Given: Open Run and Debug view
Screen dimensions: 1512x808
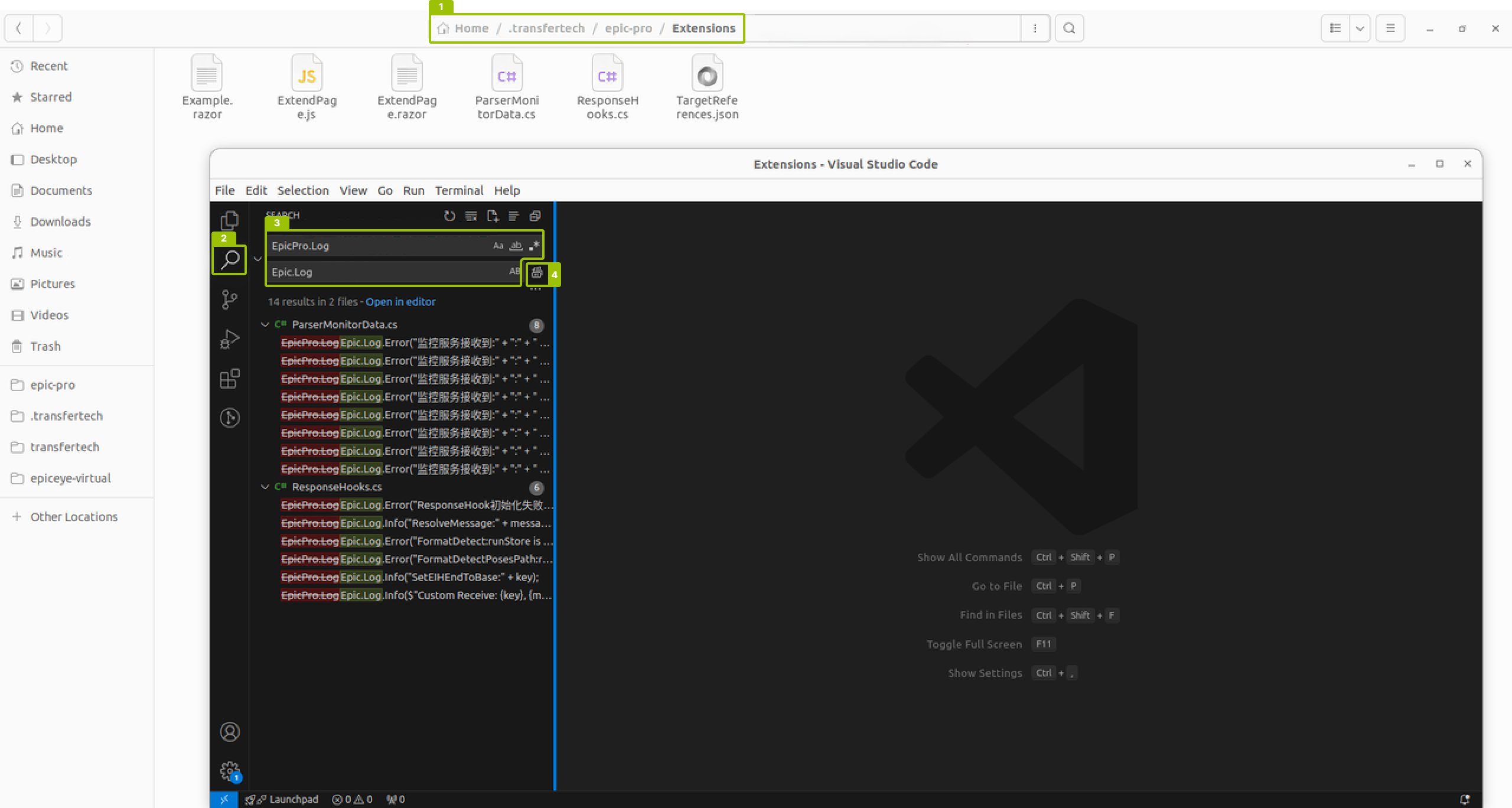Looking at the screenshot, I should [x=229, y=339].
